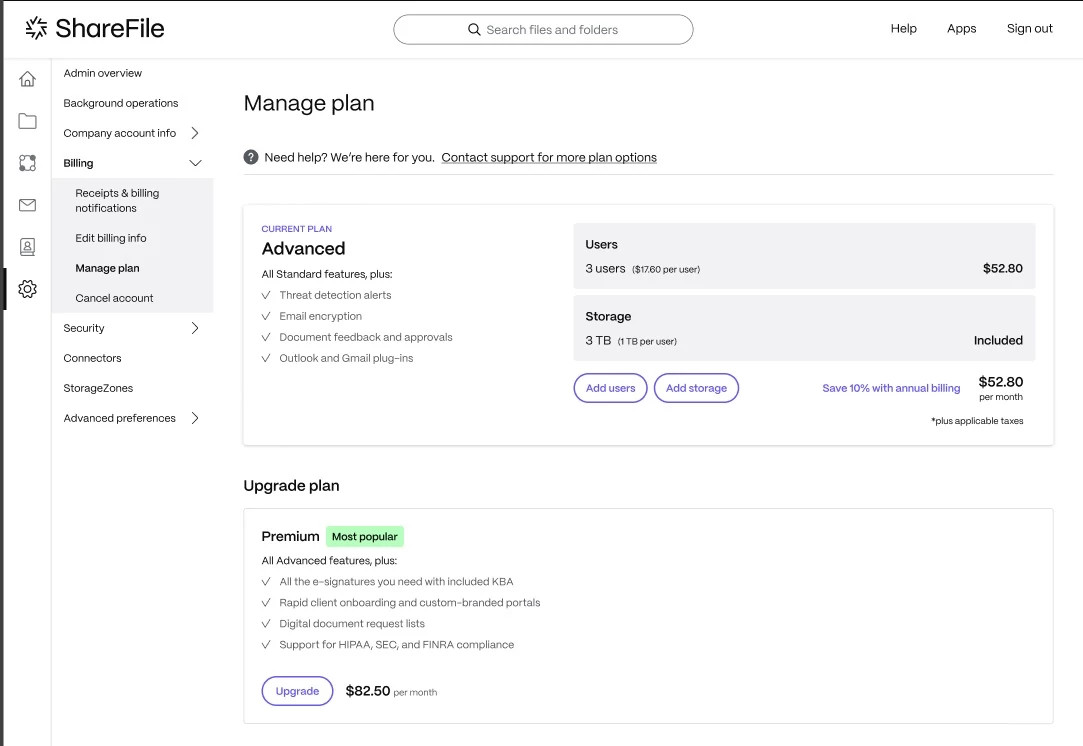Image resolution: width=1083 pixels, height=746 pixels.
Task: Click the $52.80 users price
Action: (1002, 269)
